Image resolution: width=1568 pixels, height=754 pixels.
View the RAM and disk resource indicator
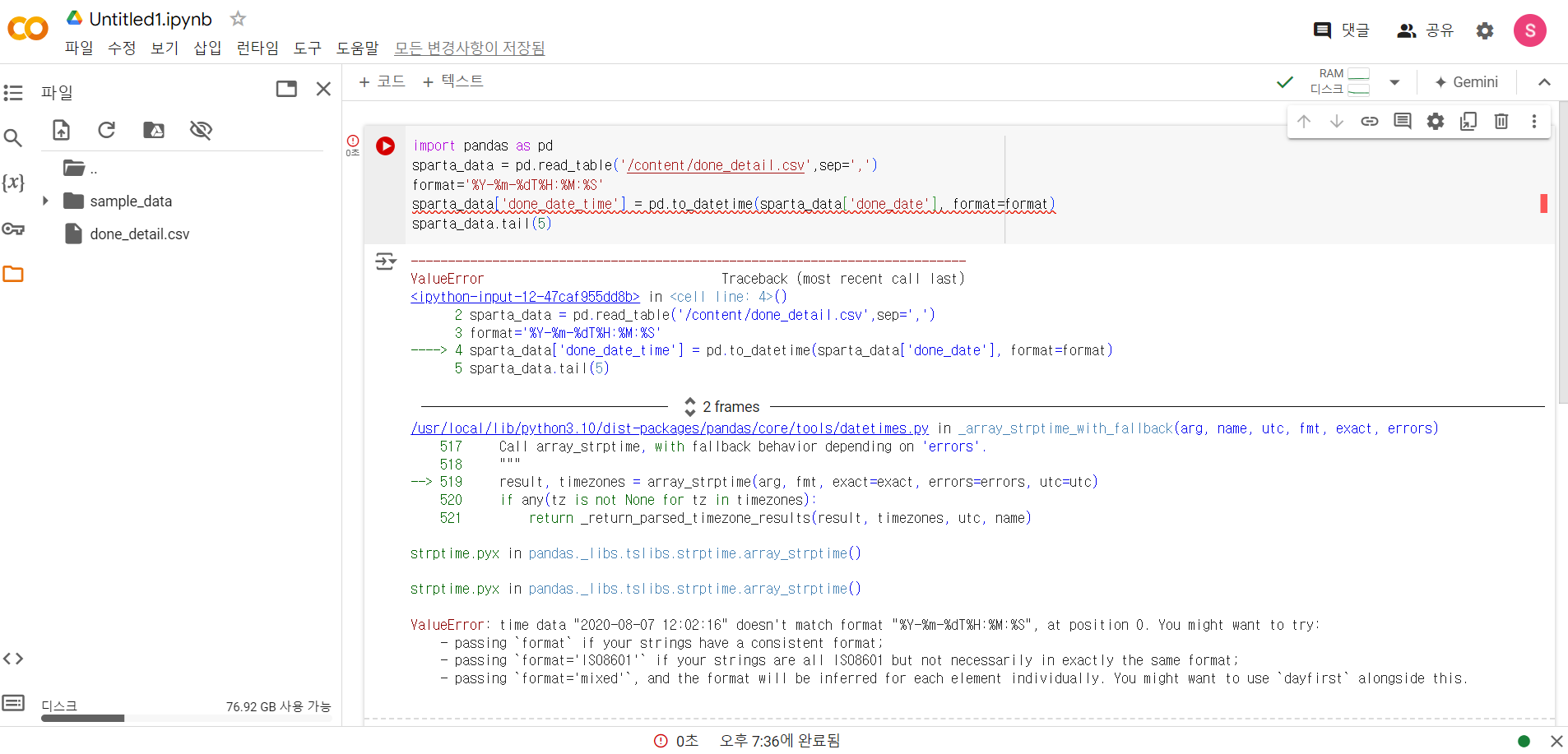pos(1340,81)
